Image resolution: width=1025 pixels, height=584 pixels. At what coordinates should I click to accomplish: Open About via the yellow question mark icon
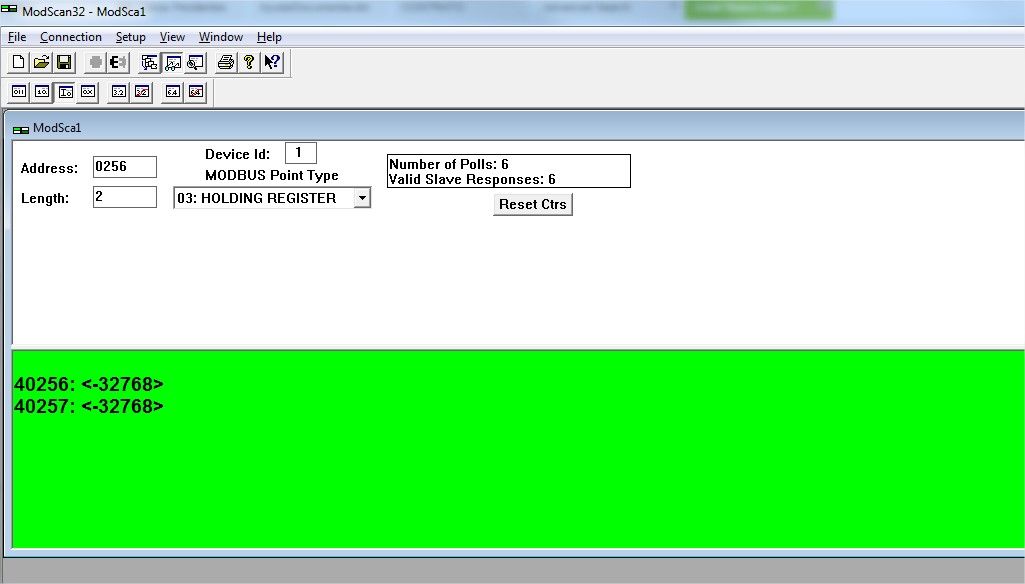249,63
